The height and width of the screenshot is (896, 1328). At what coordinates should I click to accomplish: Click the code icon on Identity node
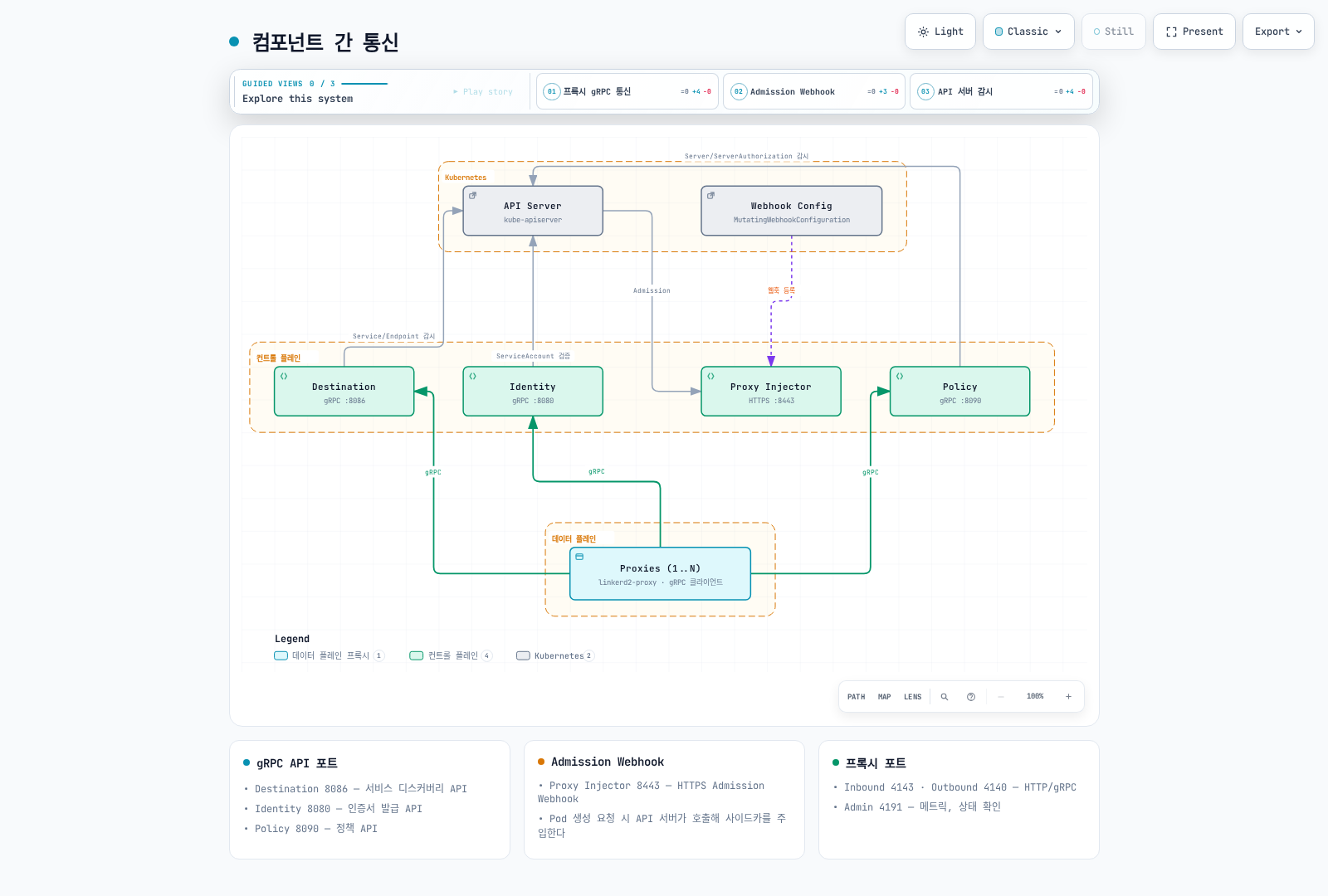click(473, 377)
